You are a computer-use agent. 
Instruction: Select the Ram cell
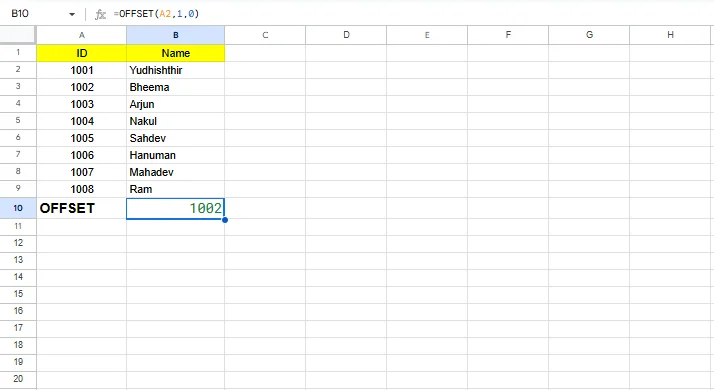(175, 189)
